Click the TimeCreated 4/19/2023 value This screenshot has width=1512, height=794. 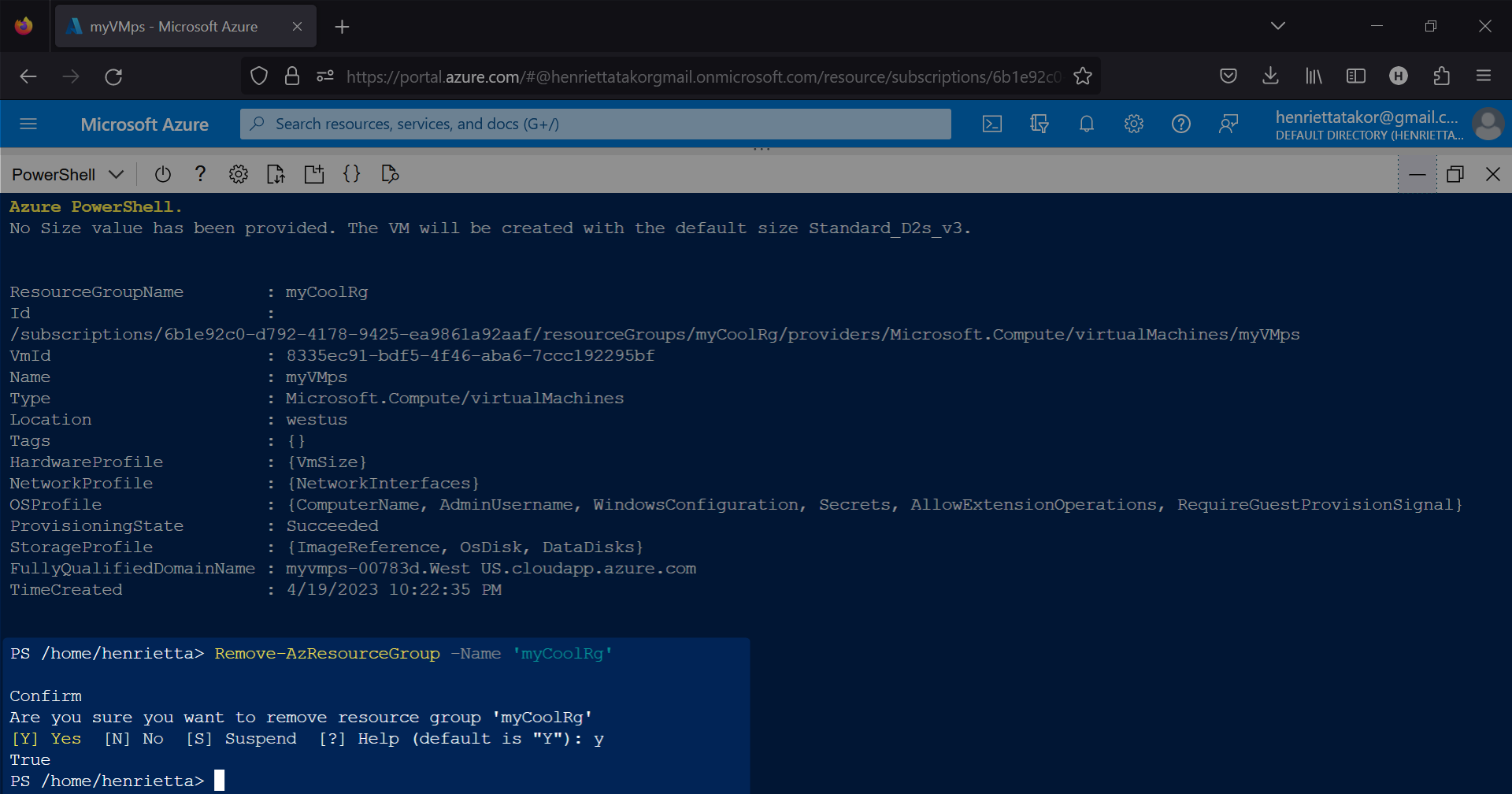394,589
